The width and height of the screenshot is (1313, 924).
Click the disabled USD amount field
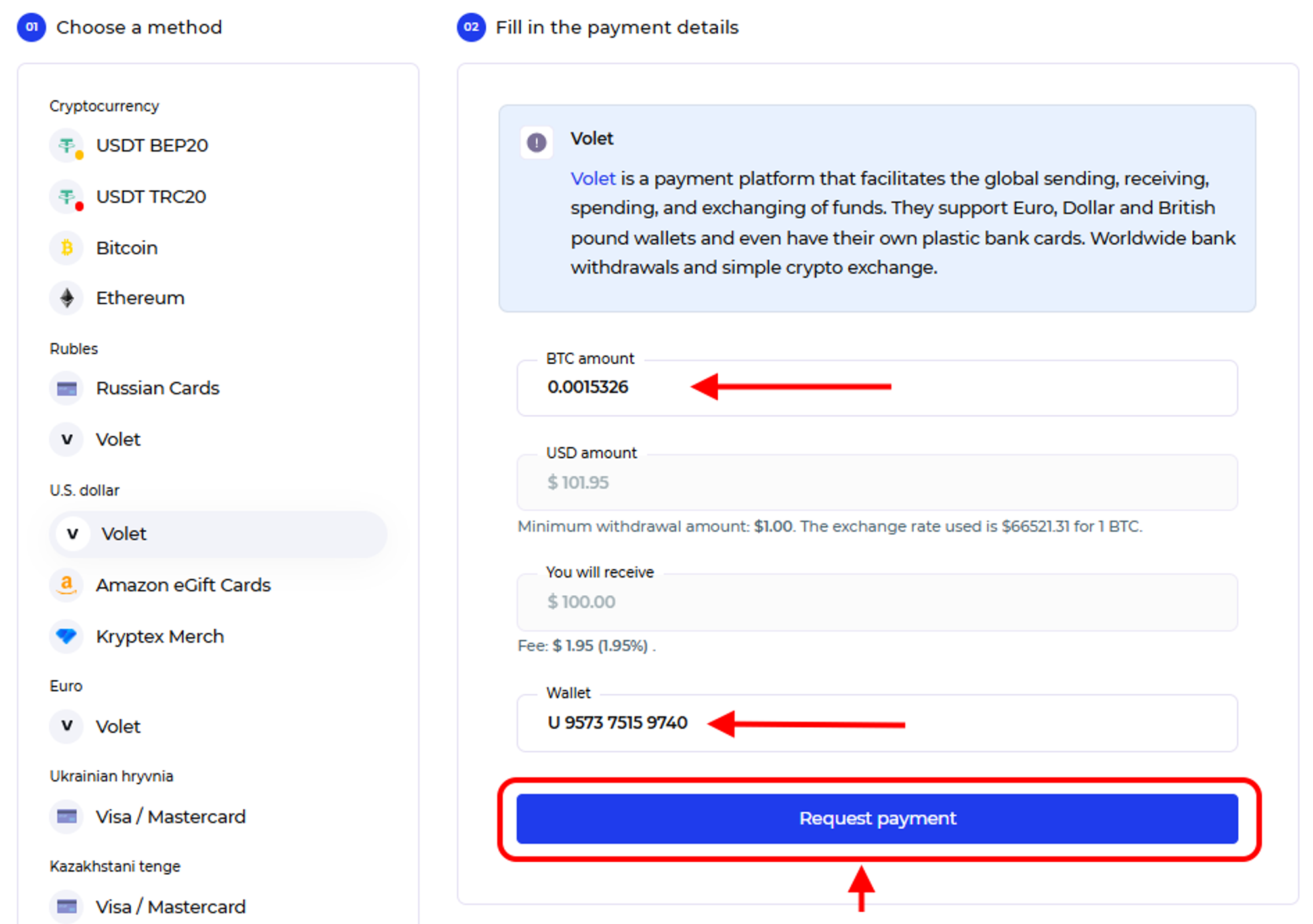click(877, 482)
